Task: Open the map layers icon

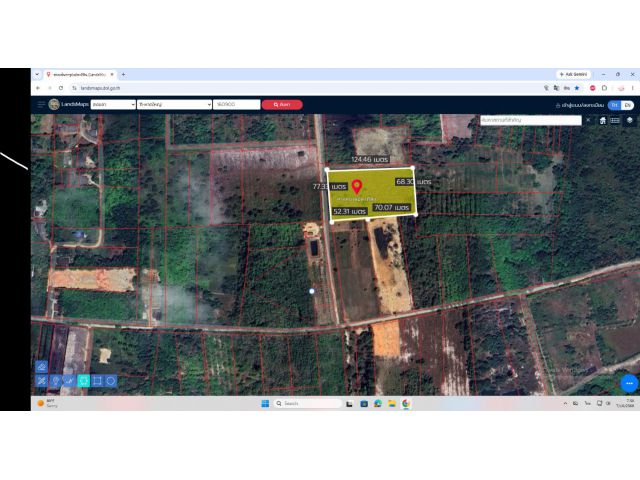Action: 630,120
